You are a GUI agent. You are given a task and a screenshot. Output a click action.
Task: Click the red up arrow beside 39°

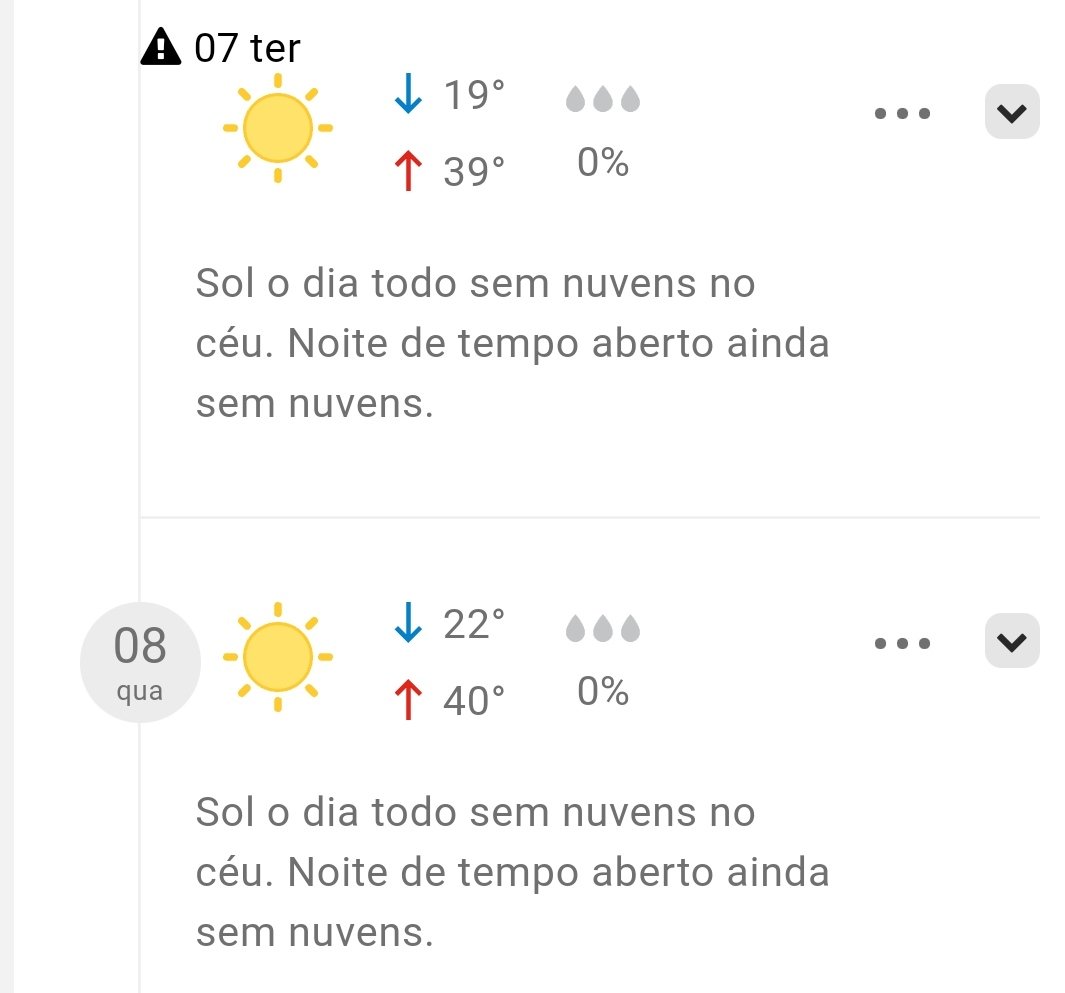(x=408, y=170)
